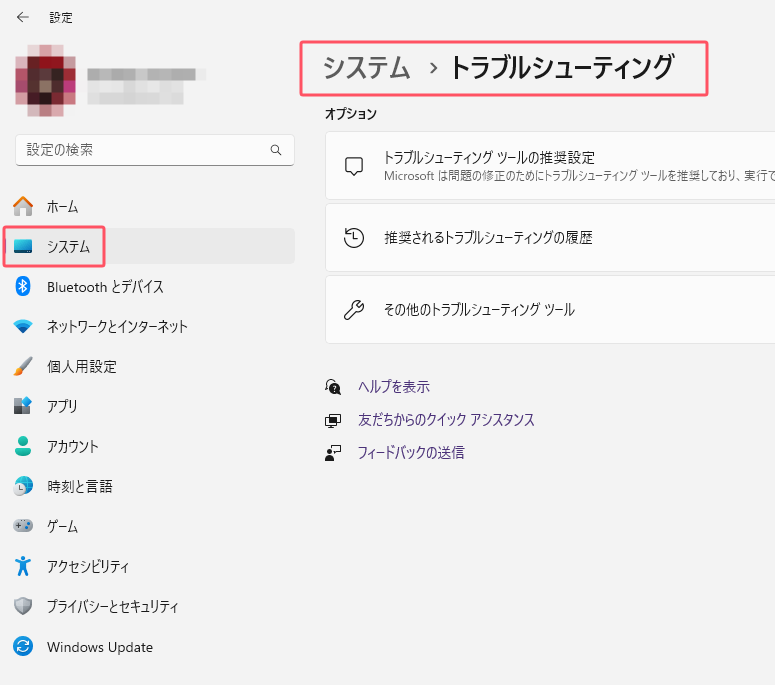775x685 pixels.
Task: Select the Wi-Fi ネットワークとインターネット icon
Action: point(23,327)
